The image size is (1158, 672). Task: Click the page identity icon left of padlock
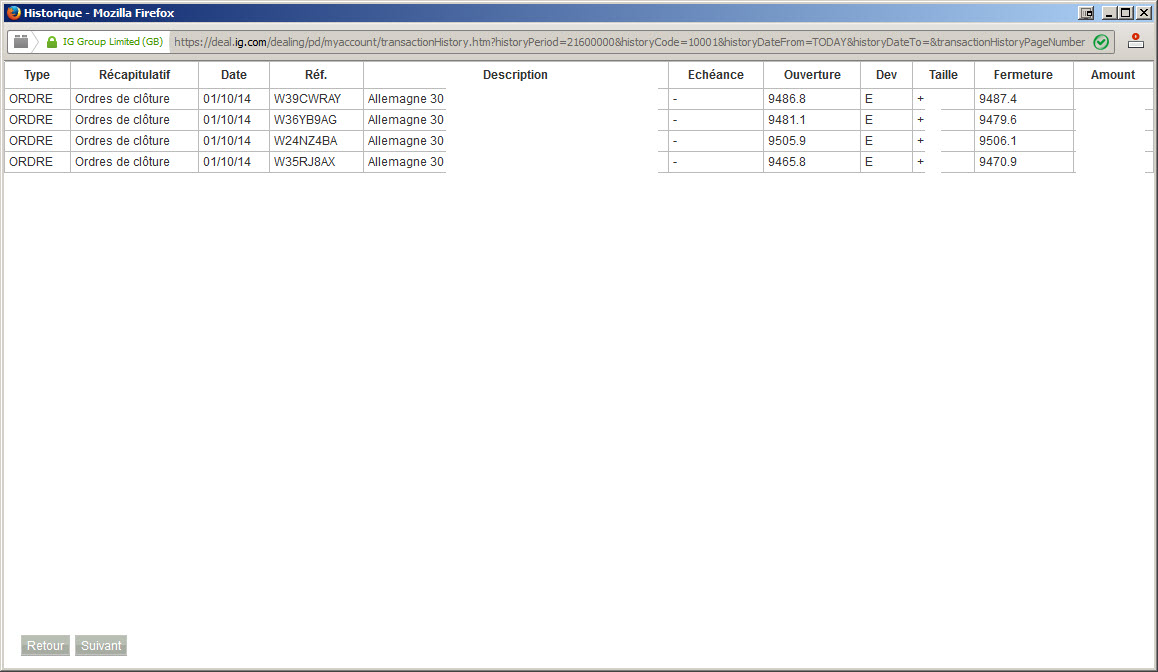coord(21,42)
